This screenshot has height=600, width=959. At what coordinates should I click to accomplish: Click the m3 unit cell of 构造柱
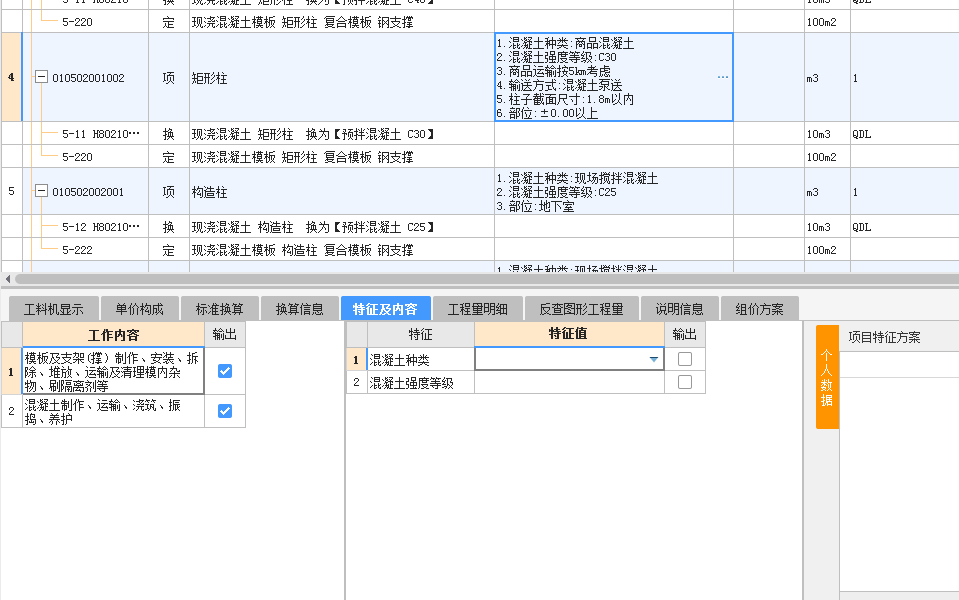click(x=827, y=191)
